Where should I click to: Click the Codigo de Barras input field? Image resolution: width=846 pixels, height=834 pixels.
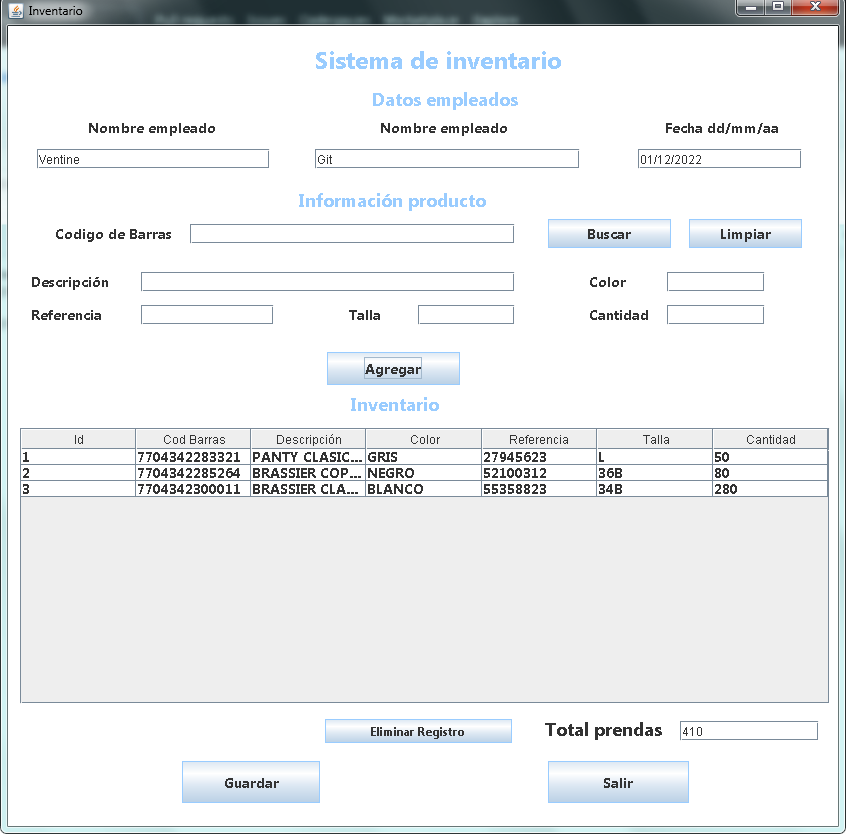(352, 233)
